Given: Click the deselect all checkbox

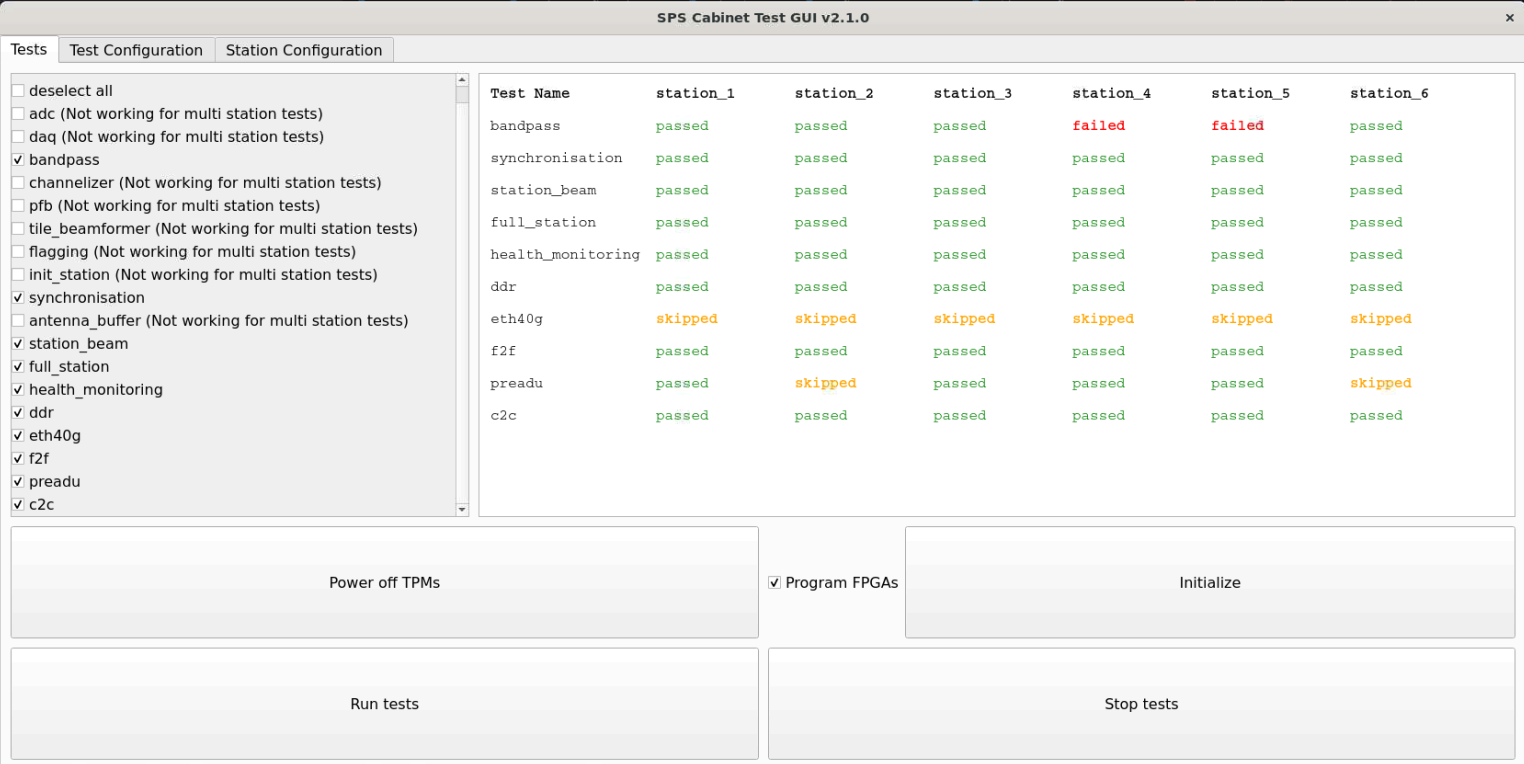Looking at the screenshot, I should pos(16,90).
